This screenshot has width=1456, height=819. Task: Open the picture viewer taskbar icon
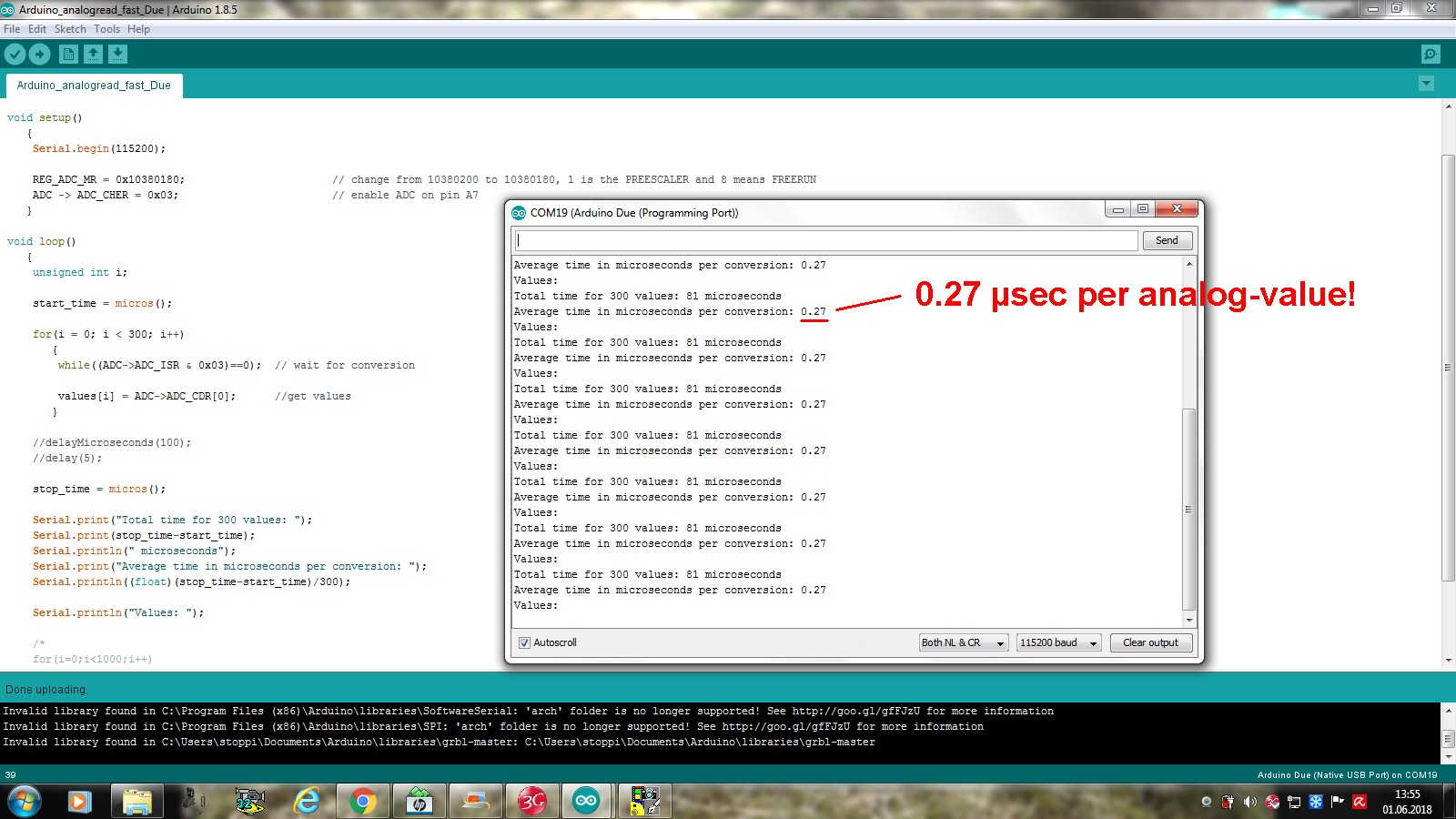point(476,802)
